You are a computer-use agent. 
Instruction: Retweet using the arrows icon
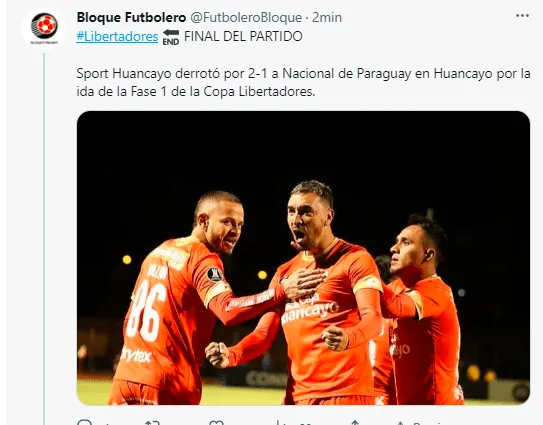tap(152, 422)
